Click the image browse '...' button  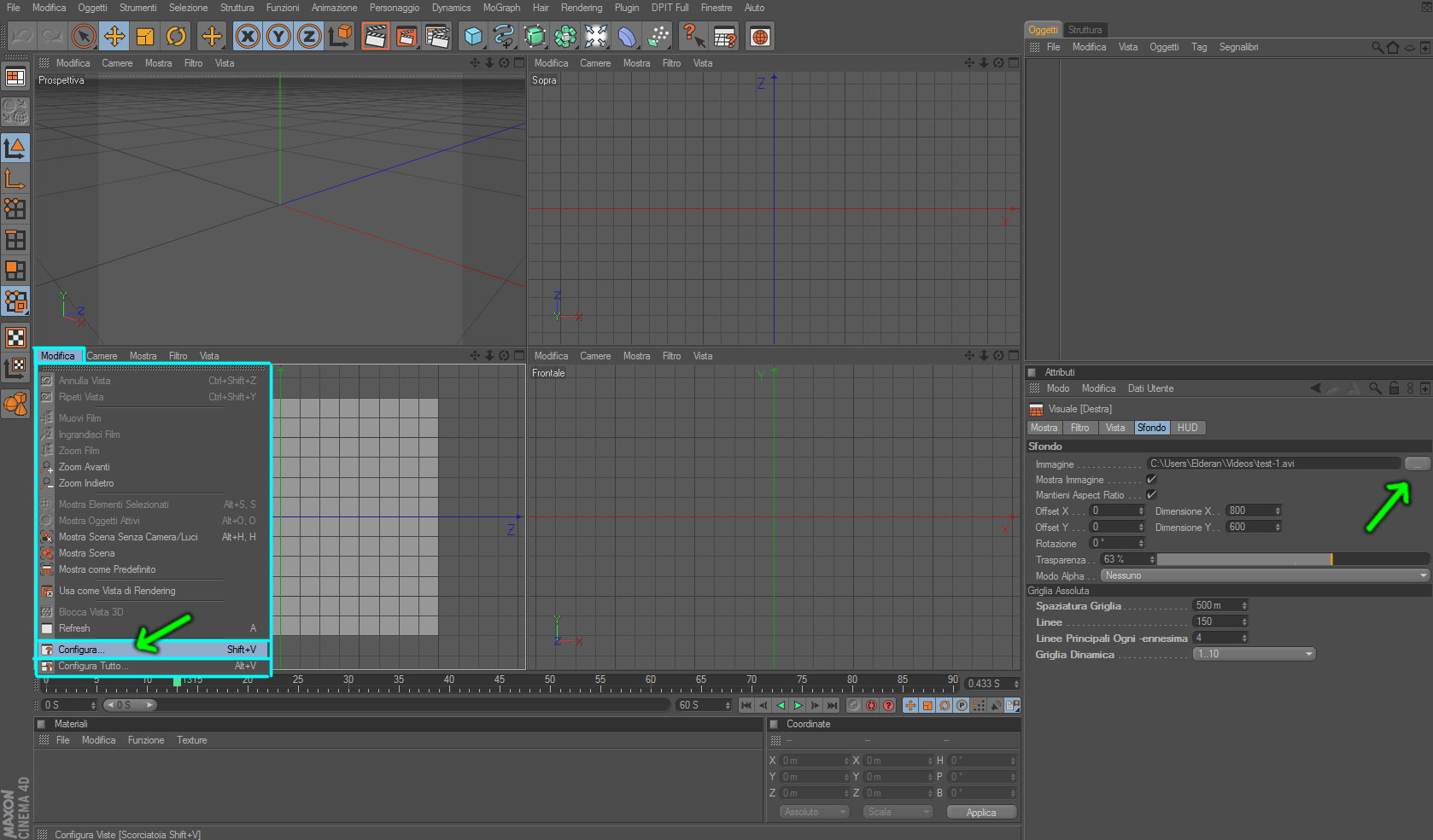click(1417, 464)
